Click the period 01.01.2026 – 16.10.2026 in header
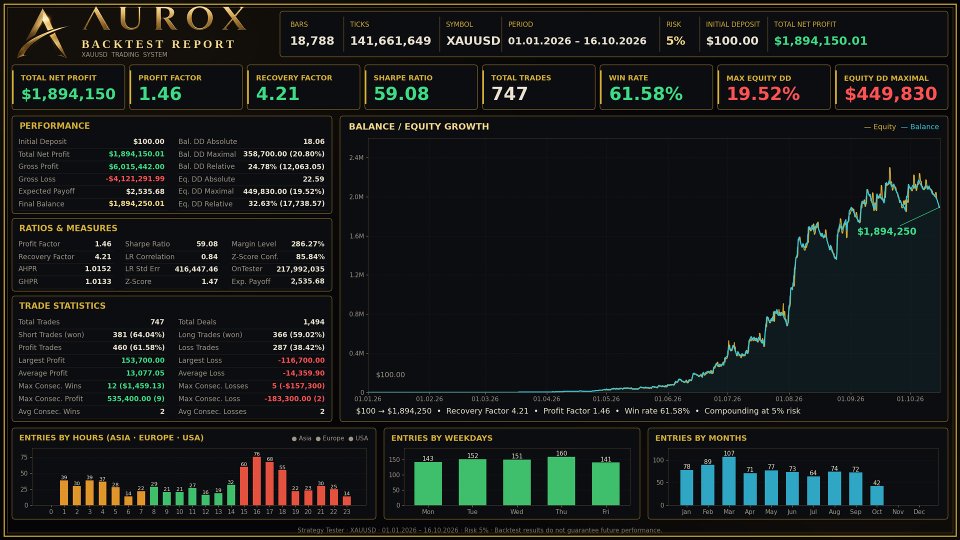The height and width of the screenshot is (540, 960). [x=577, y=41]
